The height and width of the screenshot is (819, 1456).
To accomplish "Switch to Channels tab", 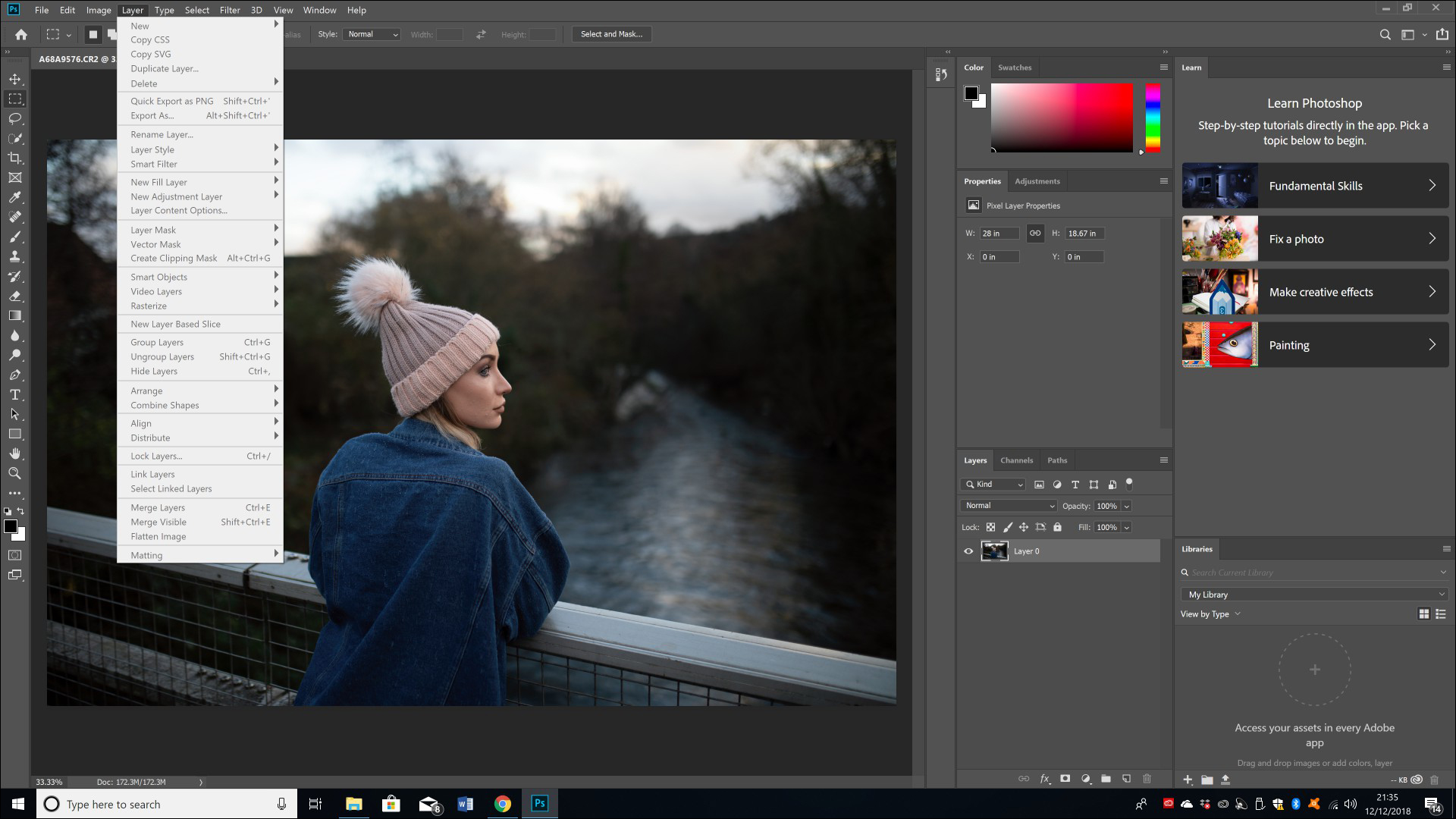I will tap(1016, 459).
